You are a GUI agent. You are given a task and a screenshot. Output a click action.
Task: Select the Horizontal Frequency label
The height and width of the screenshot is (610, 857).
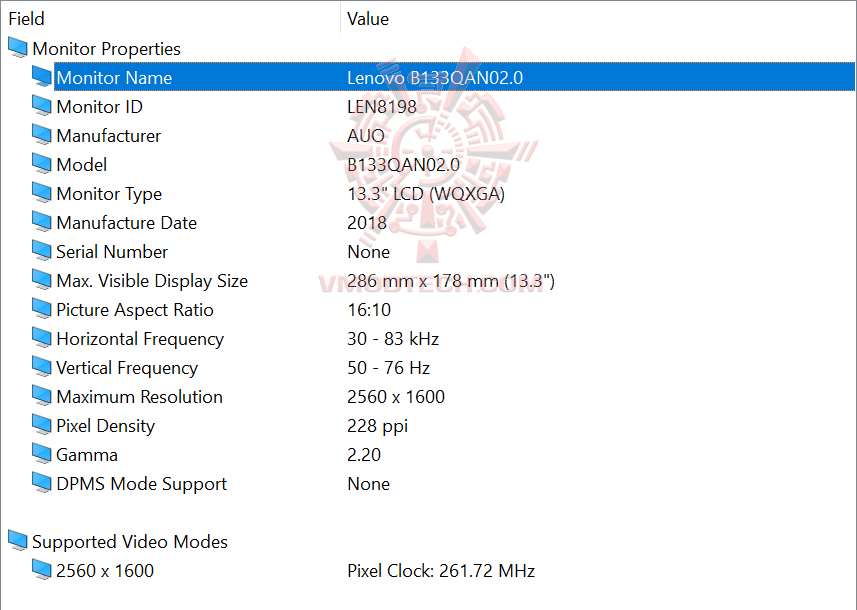[140, 339]
